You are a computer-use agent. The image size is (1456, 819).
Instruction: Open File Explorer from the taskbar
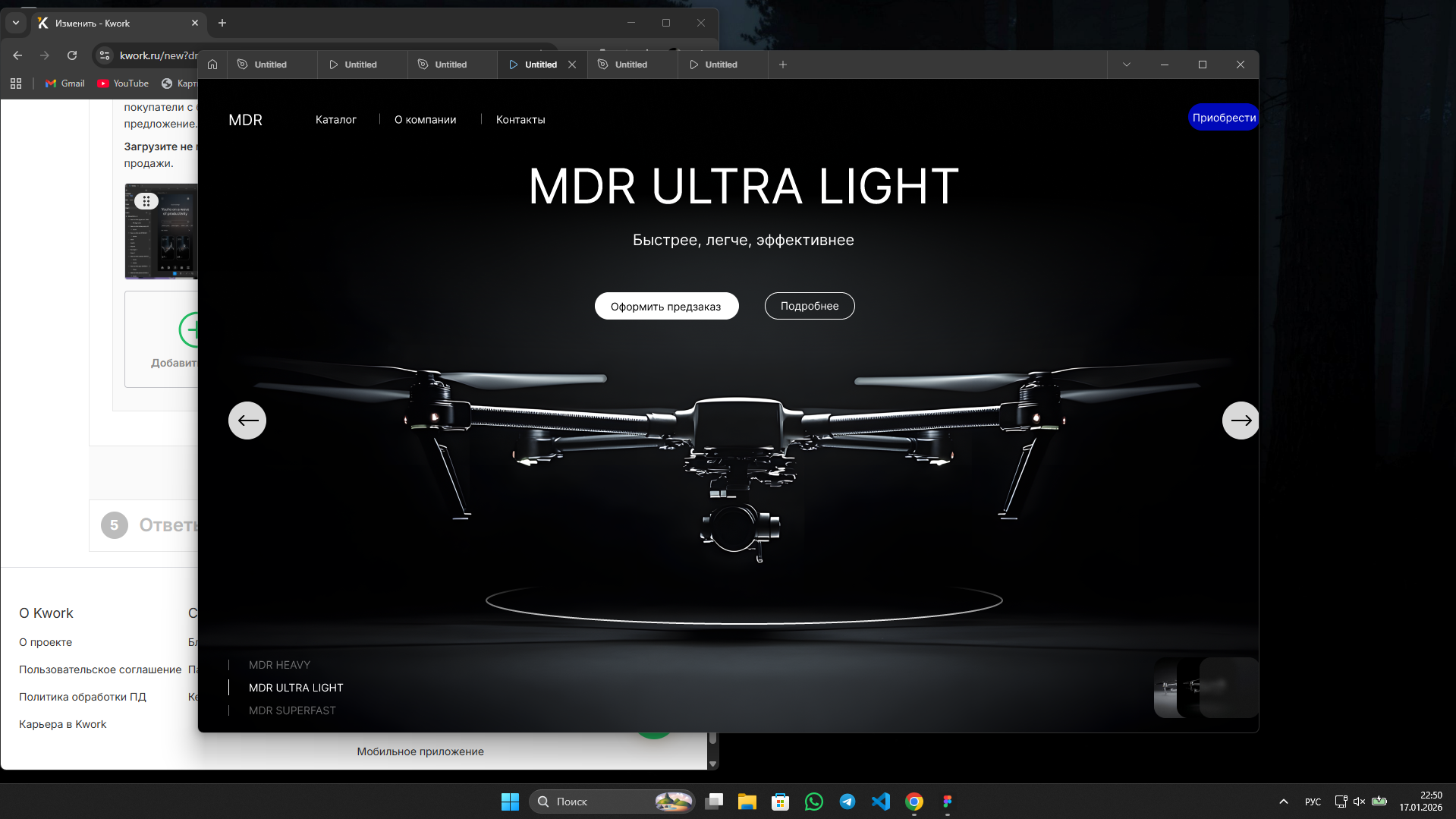click(747, 802)
